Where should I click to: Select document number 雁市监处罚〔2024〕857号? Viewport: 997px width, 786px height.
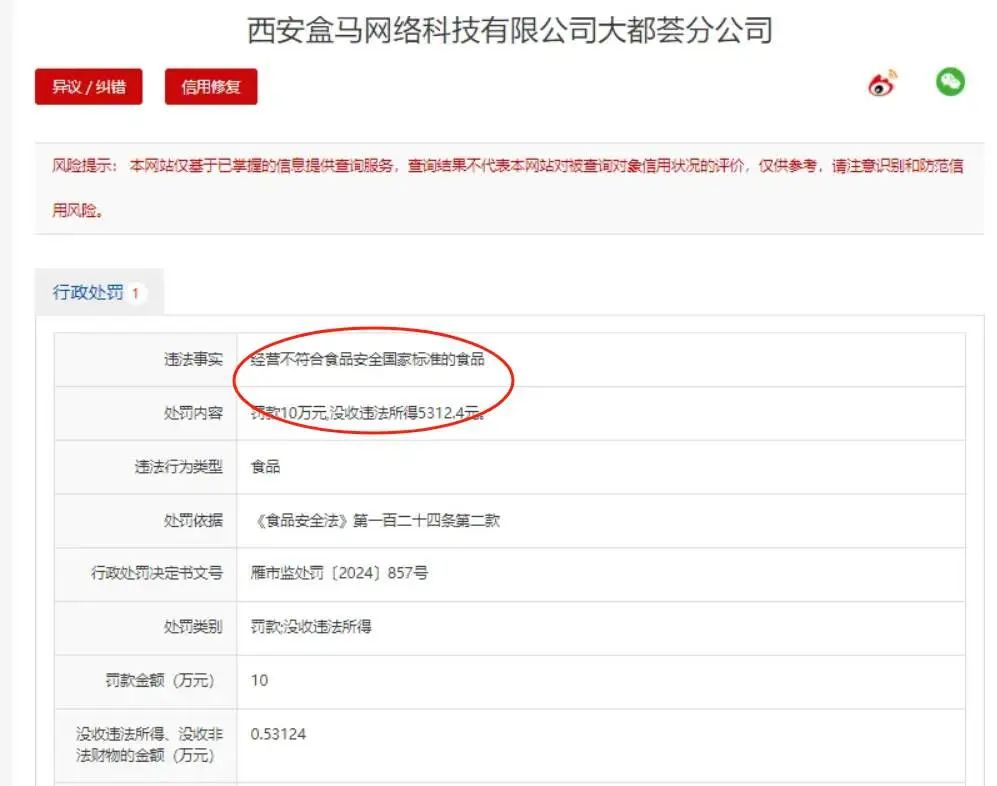[x=340, y=573]
